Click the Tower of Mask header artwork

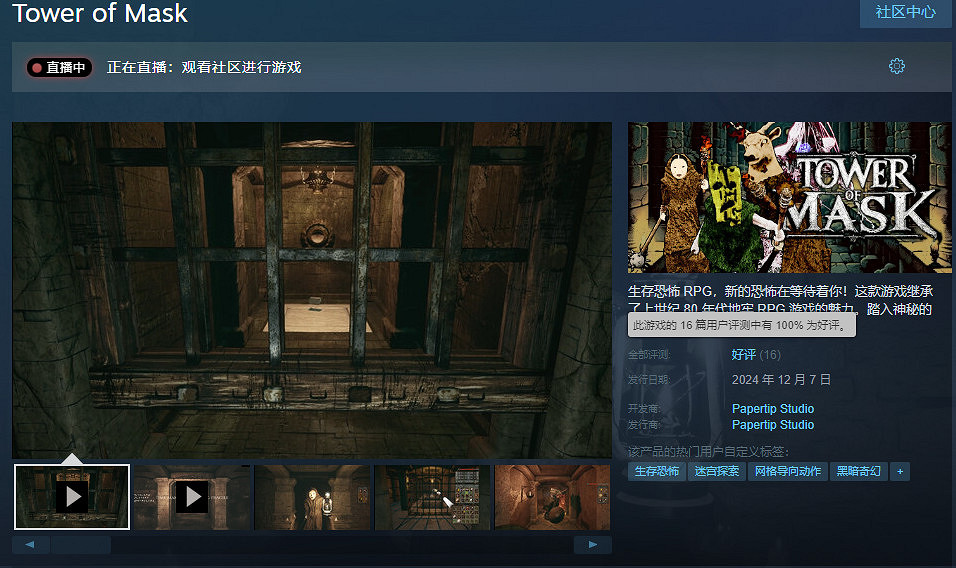(x=790, y=197)
